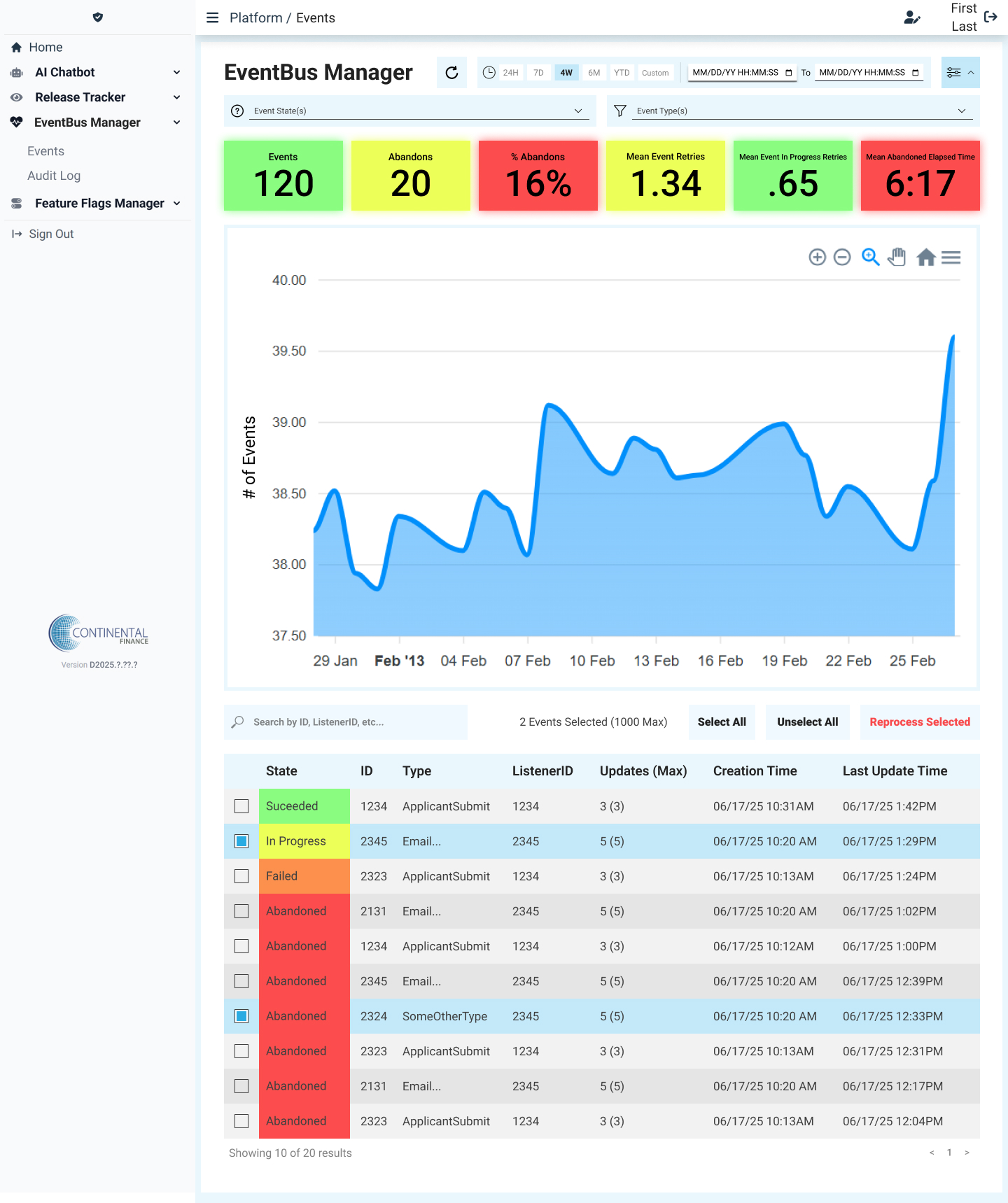This screenshot has height=1203, width=1008.
Task: Click the Reprocess Selected button
Action: (x=919, y=722)
